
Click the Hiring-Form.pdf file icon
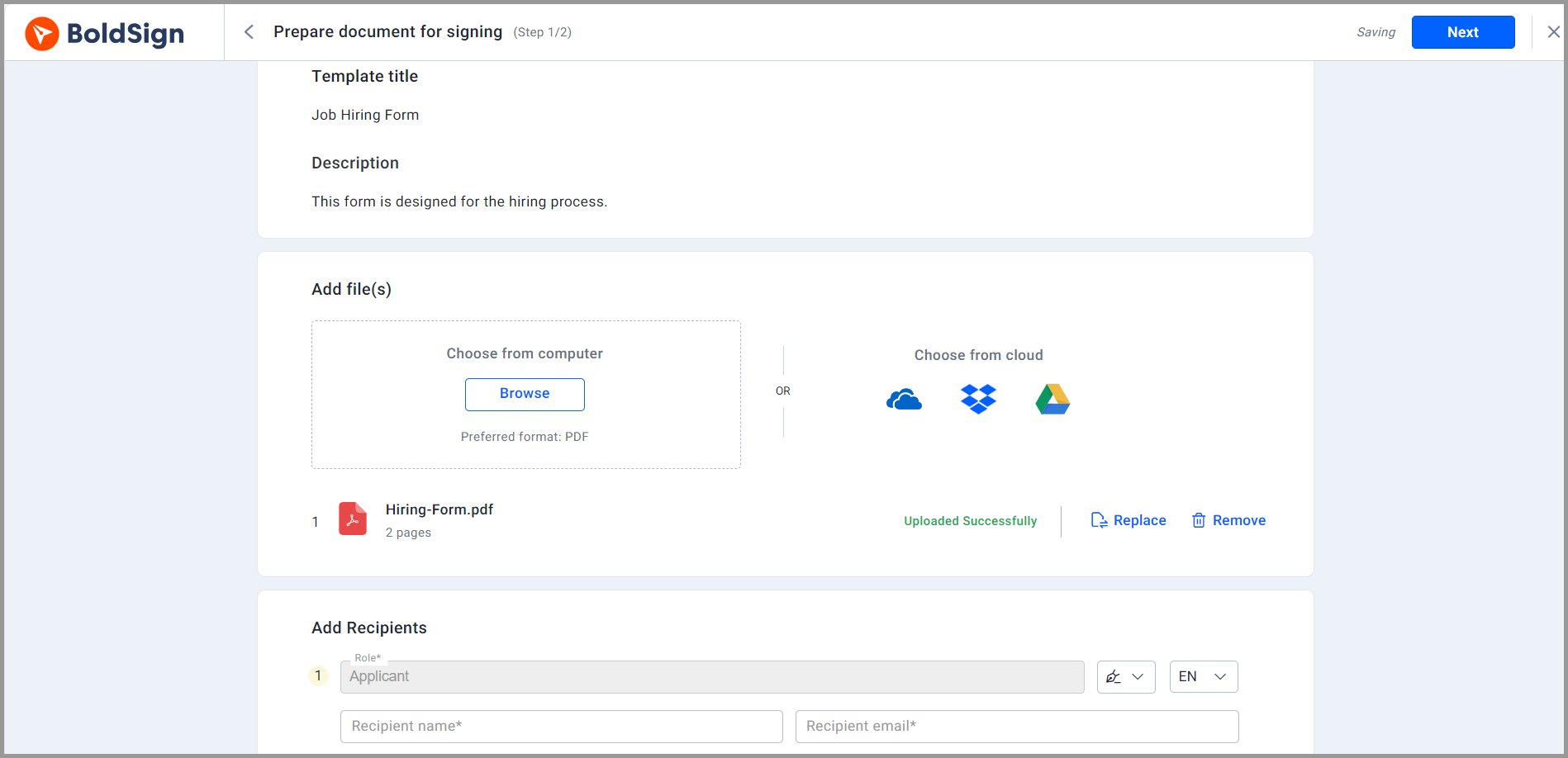(x=353, y=519)
